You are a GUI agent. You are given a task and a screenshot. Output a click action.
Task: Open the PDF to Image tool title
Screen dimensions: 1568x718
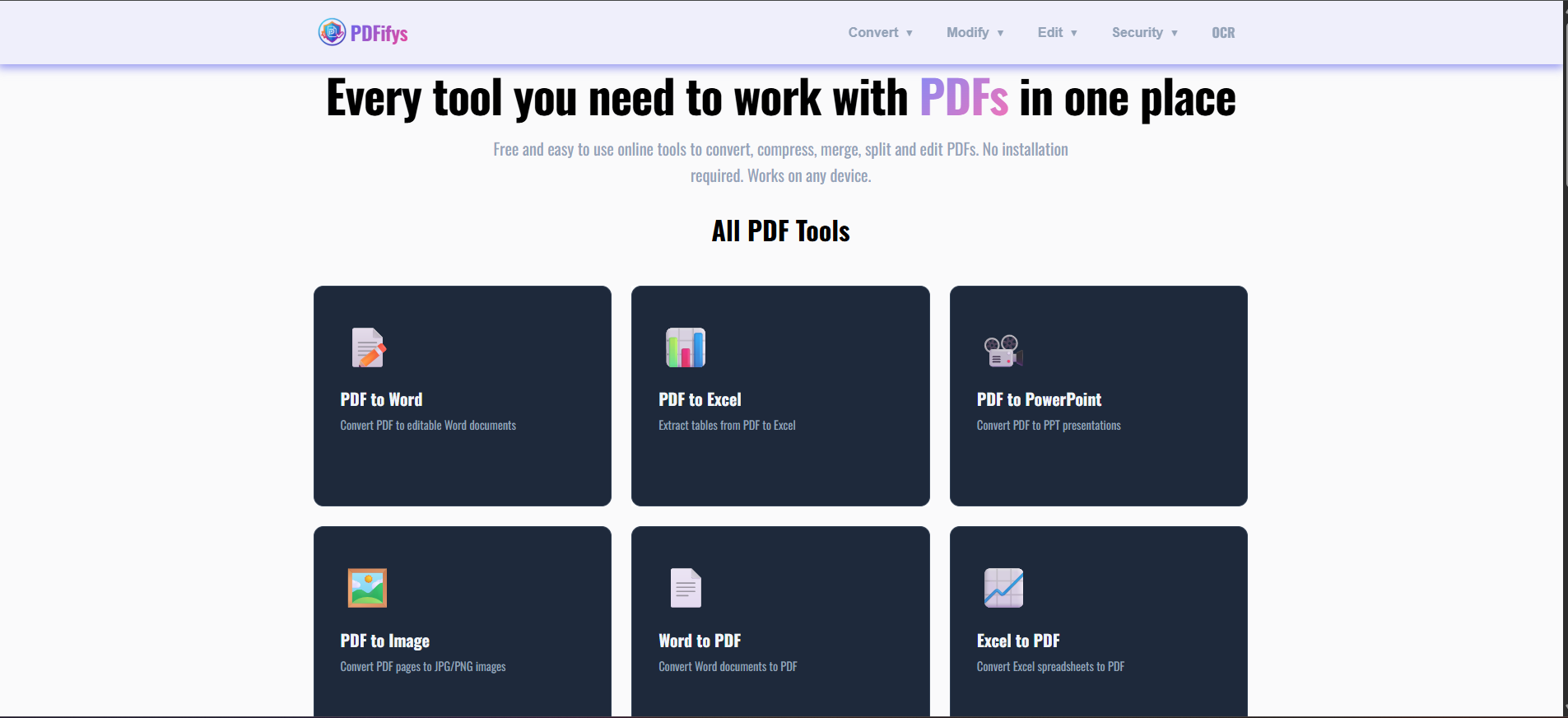[384, 641]
